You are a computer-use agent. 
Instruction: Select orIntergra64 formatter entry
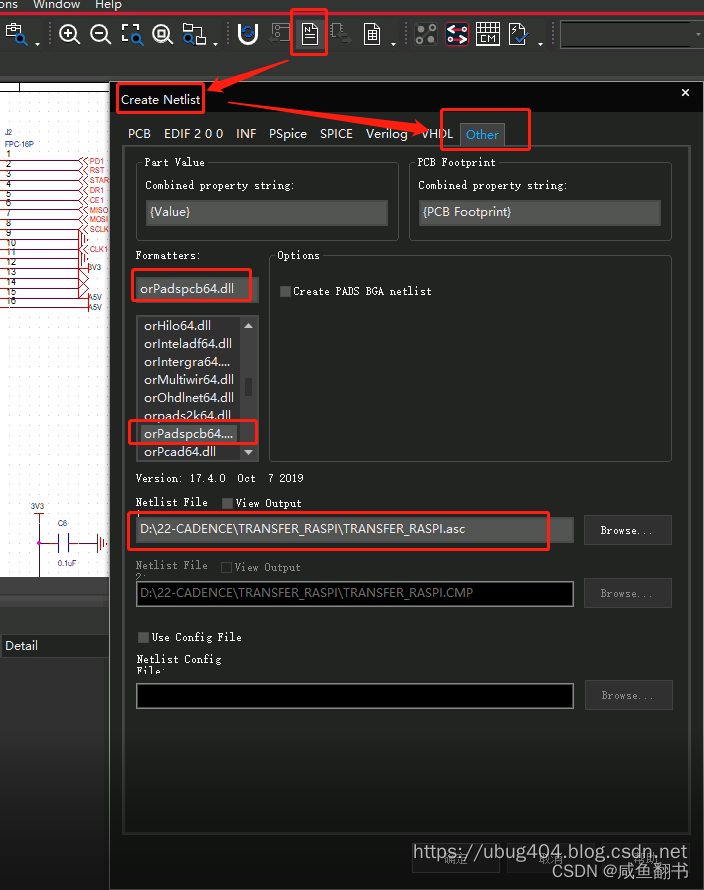187,362
